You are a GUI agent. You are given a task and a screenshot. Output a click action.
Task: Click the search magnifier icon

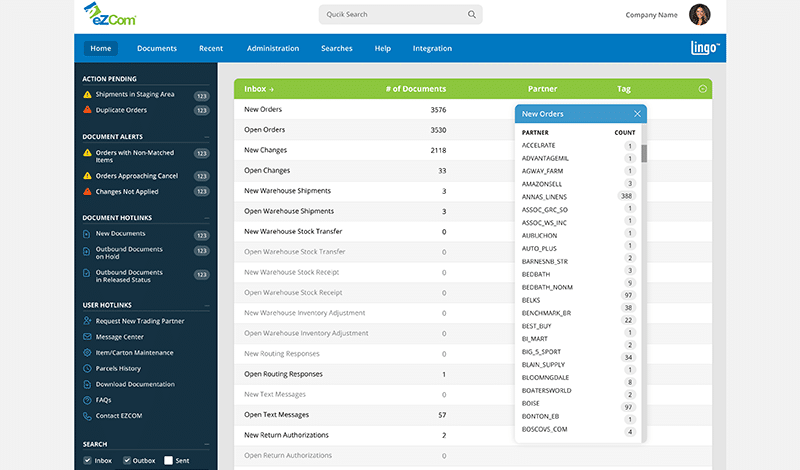pos(472,15)
